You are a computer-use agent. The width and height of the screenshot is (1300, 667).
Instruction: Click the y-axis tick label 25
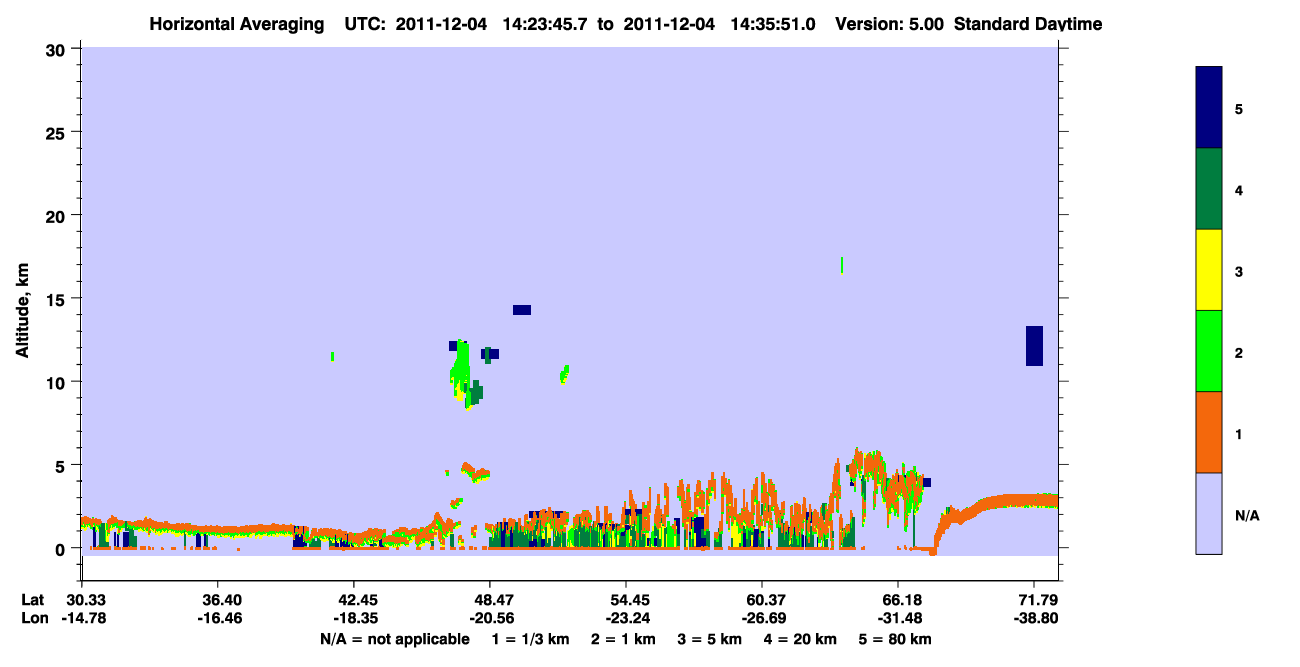[x=58, y=132]
